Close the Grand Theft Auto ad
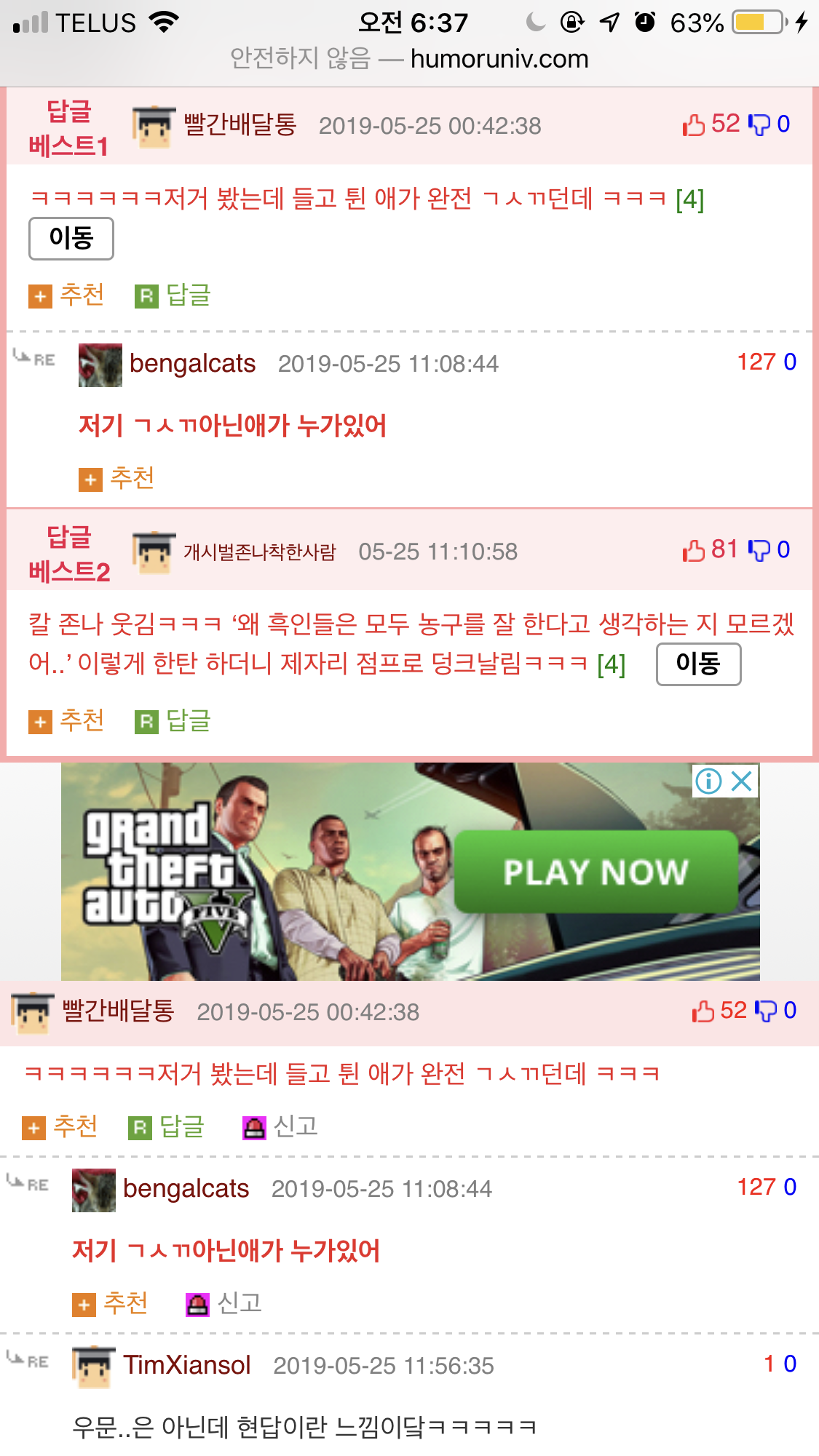 (x=742, y=781)
